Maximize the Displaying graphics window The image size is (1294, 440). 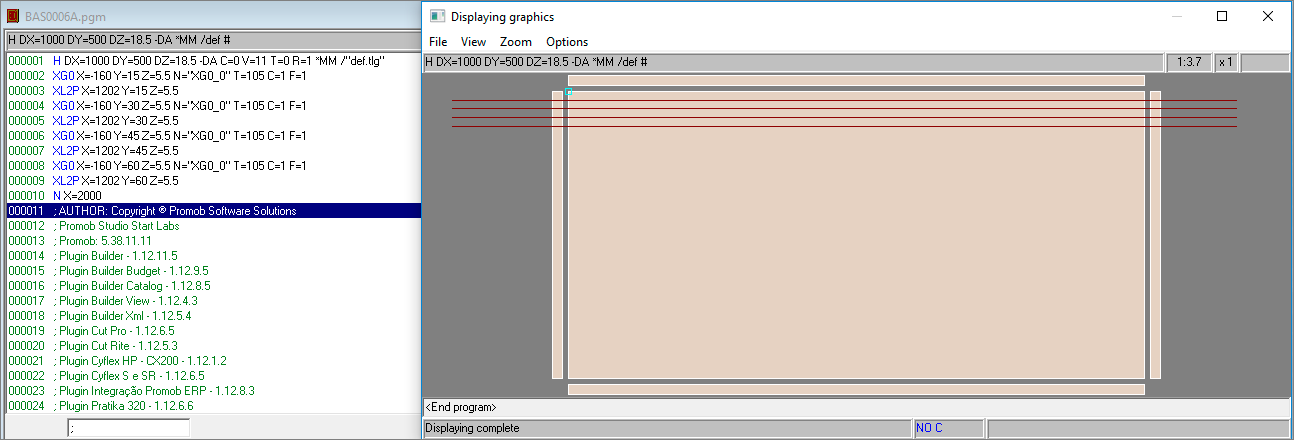(1221, 16)
